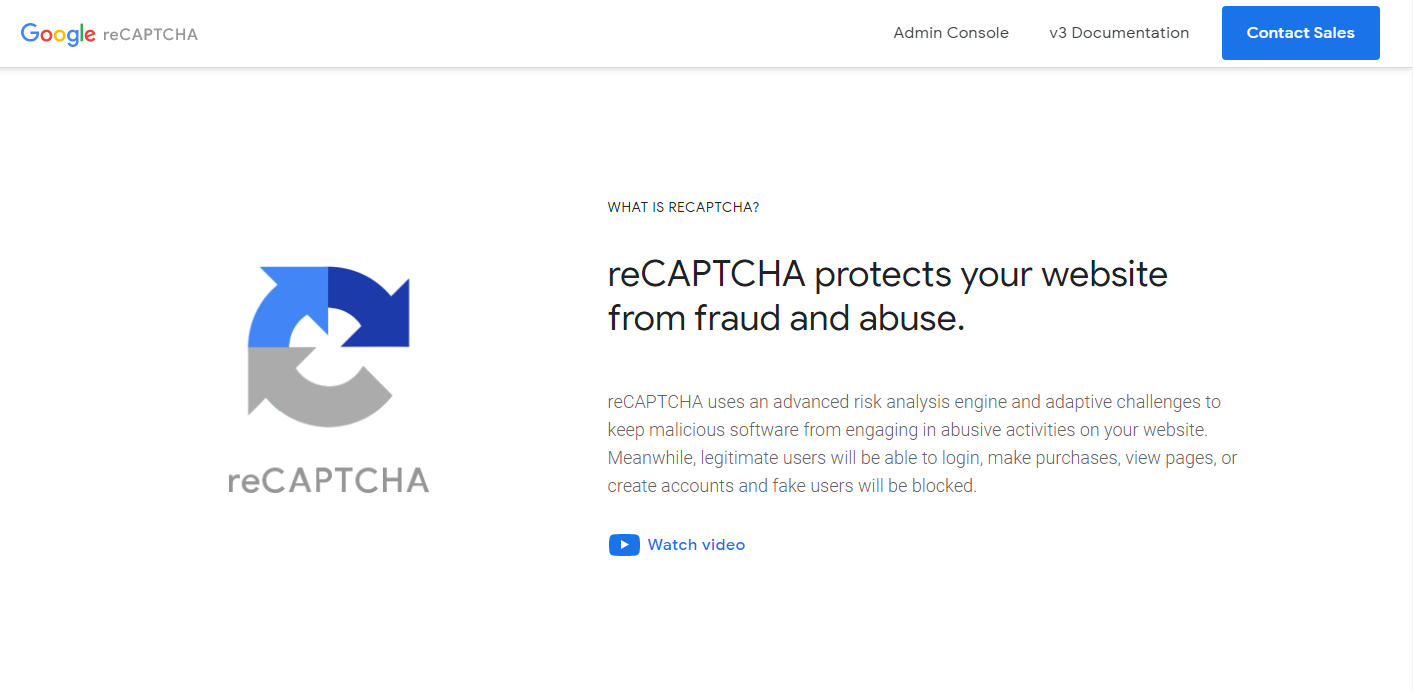
Task: Open the Admin Console link
Action: click(x=951, y=33)
